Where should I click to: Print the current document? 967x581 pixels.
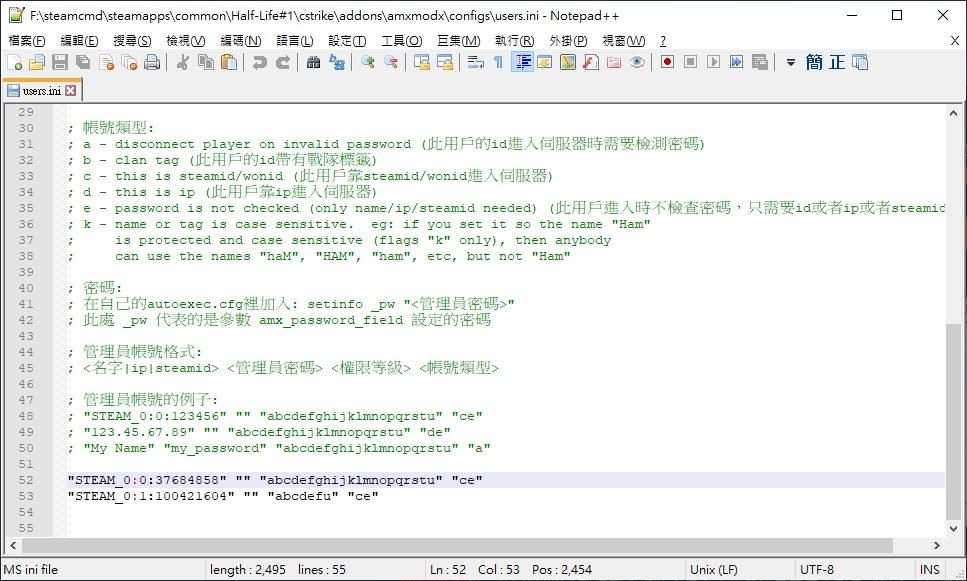(x=150, y=61)
